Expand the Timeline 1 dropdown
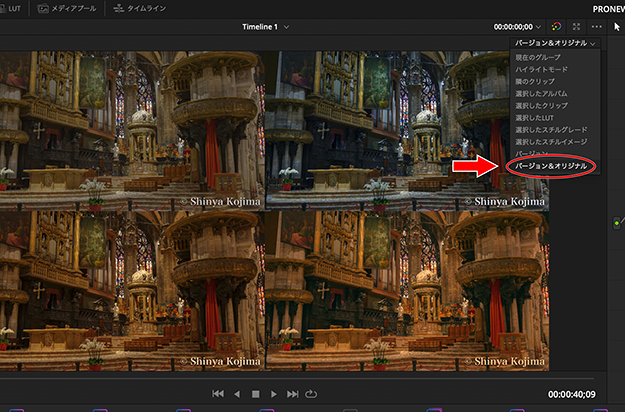 (x=263, y=27)
